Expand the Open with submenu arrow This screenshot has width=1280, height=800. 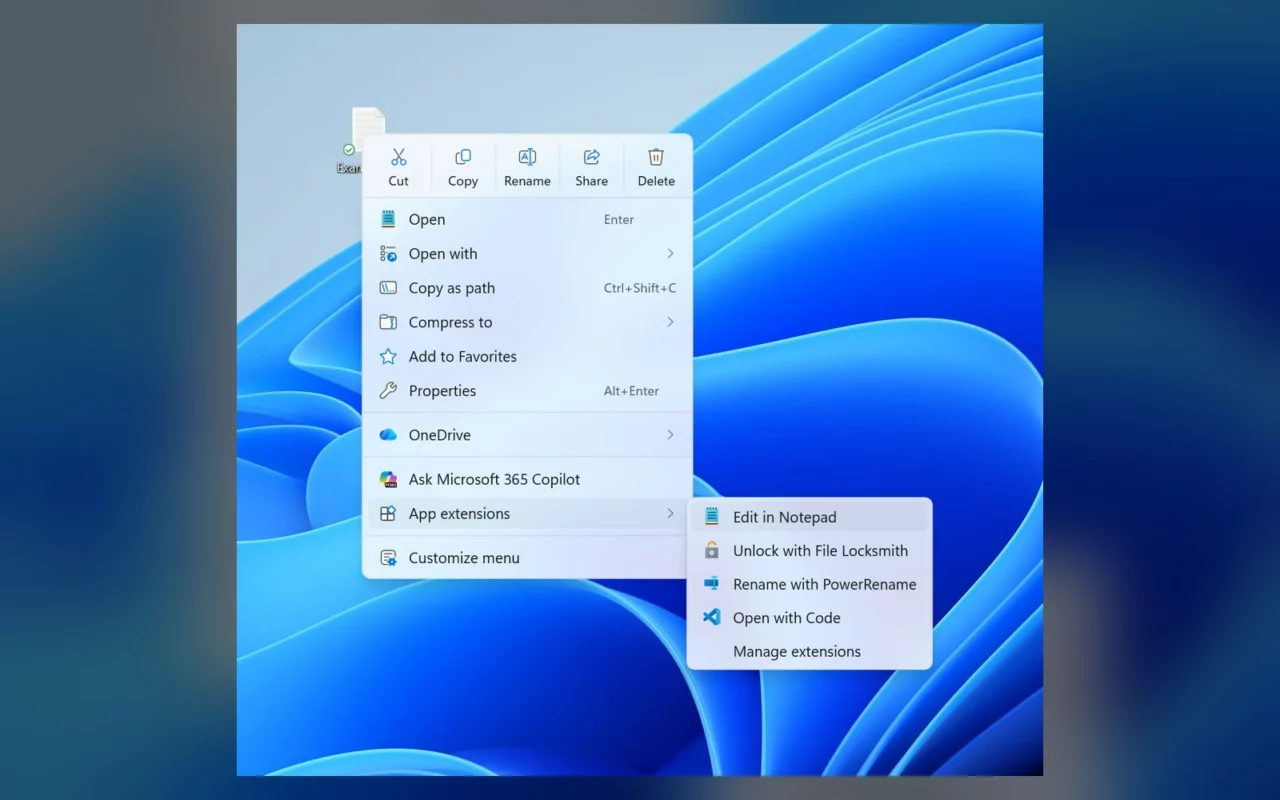[670, 254]
